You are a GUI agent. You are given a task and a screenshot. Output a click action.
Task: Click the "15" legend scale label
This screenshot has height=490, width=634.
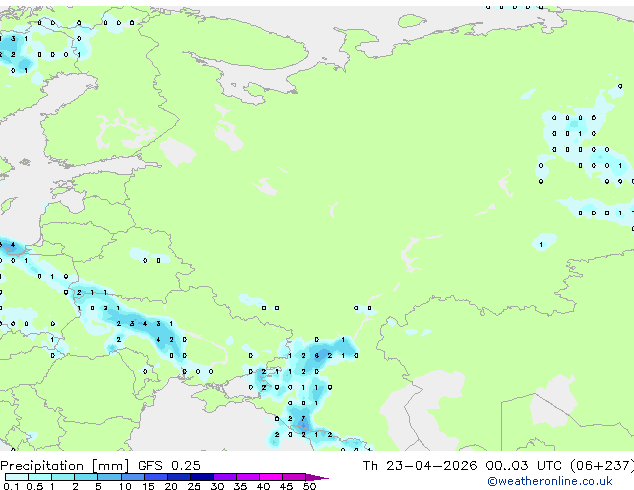(148, 486)
